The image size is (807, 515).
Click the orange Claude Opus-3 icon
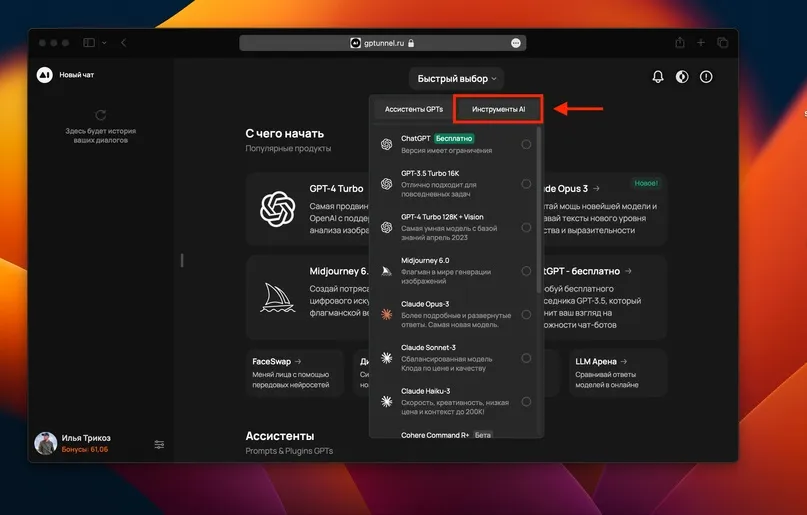[x=387, y=314]
